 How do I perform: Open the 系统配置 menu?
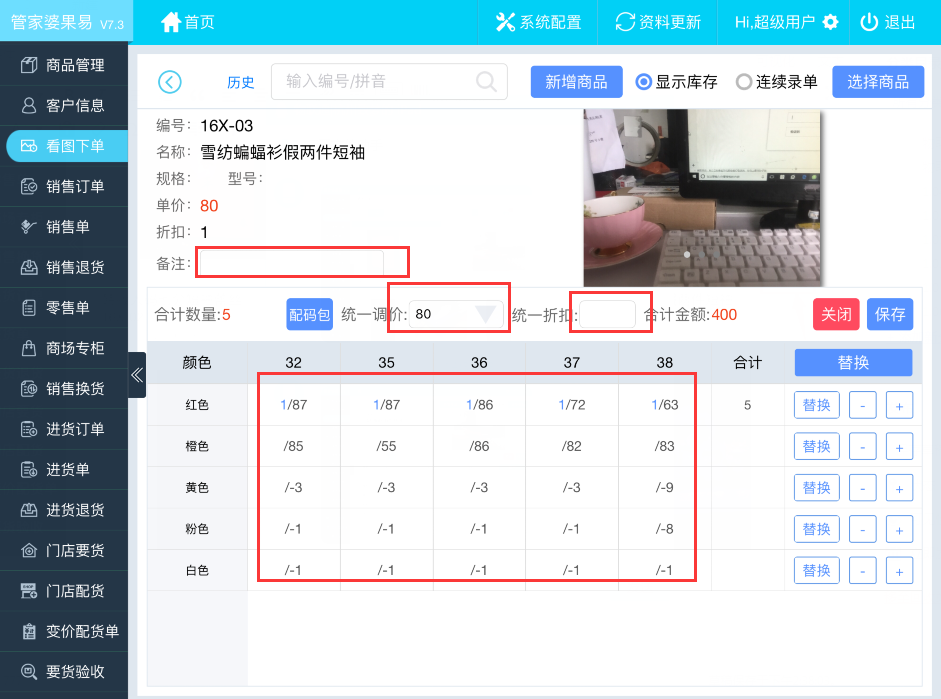(x=538, y=22)
